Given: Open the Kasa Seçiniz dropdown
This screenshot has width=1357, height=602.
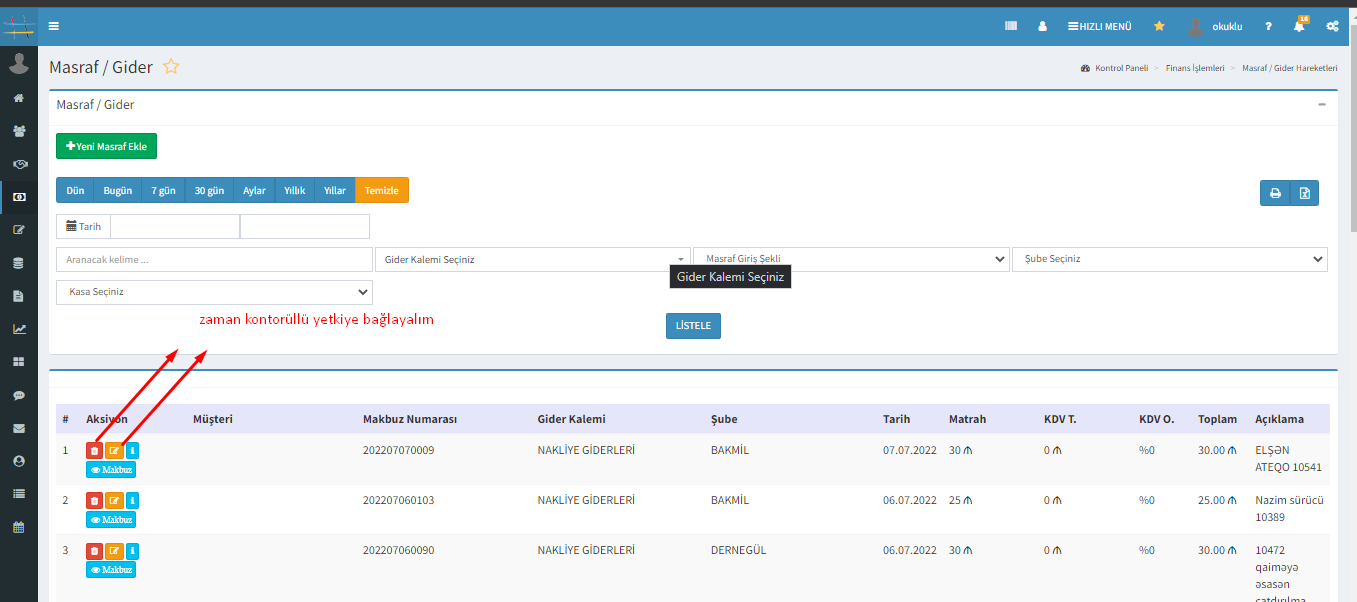Looking at the screenshot, I should 214,292.
